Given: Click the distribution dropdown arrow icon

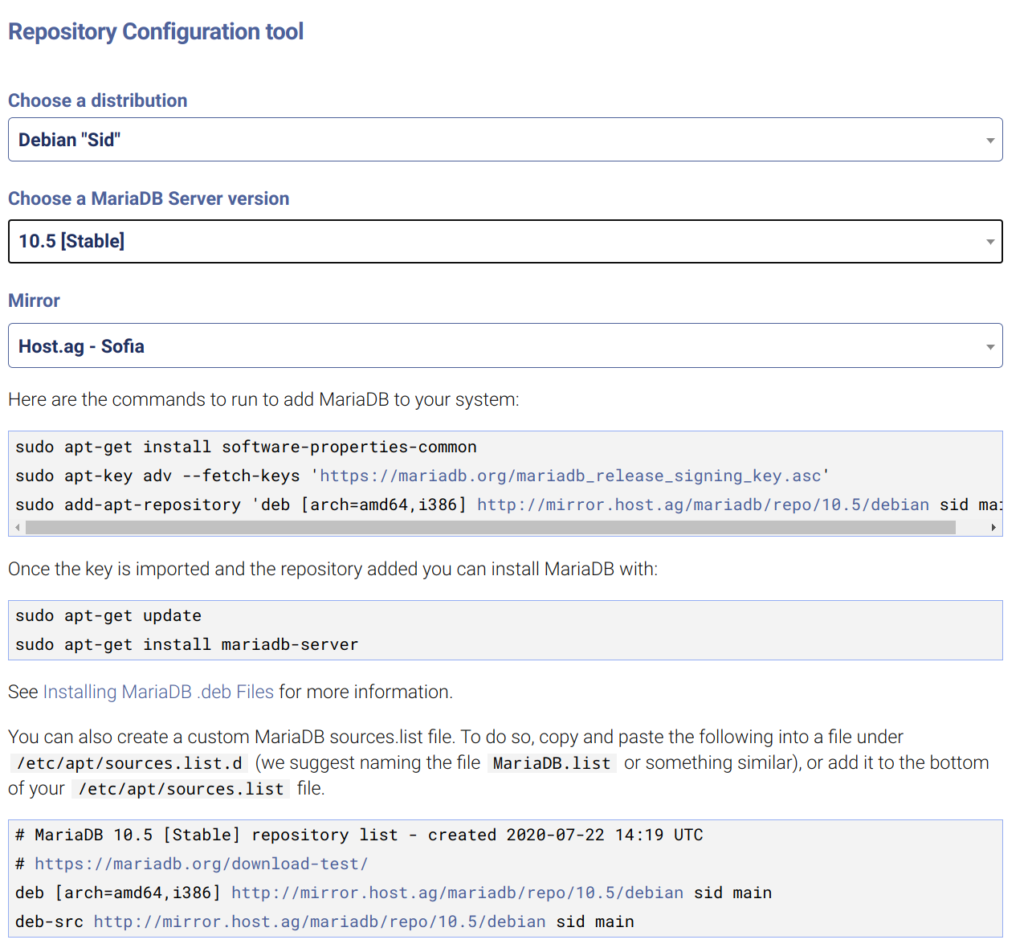Looking at the screenshot, I should point(990,140).
